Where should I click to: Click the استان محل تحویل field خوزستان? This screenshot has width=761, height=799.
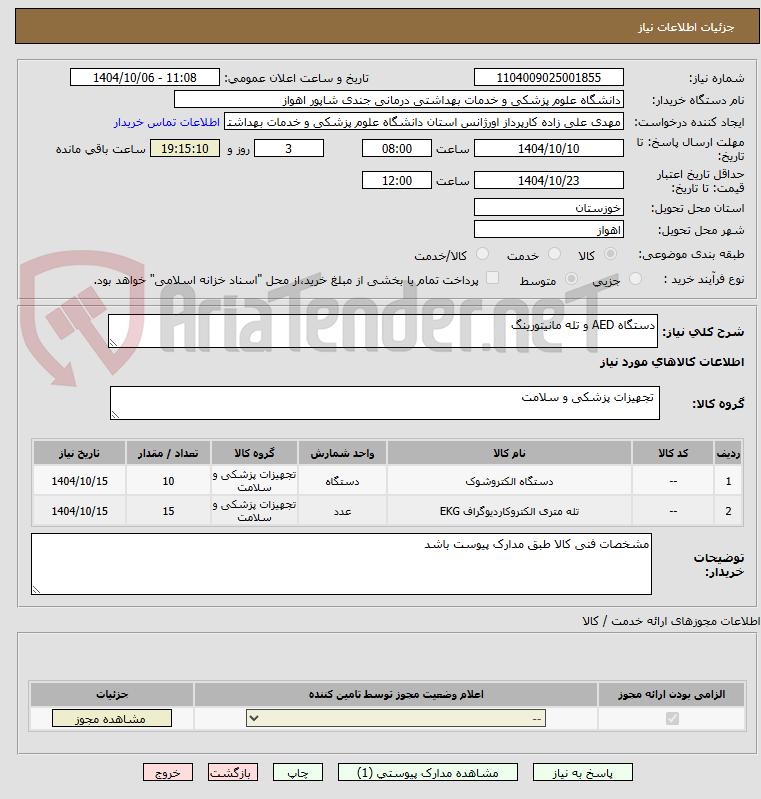(x=548, y=207)
